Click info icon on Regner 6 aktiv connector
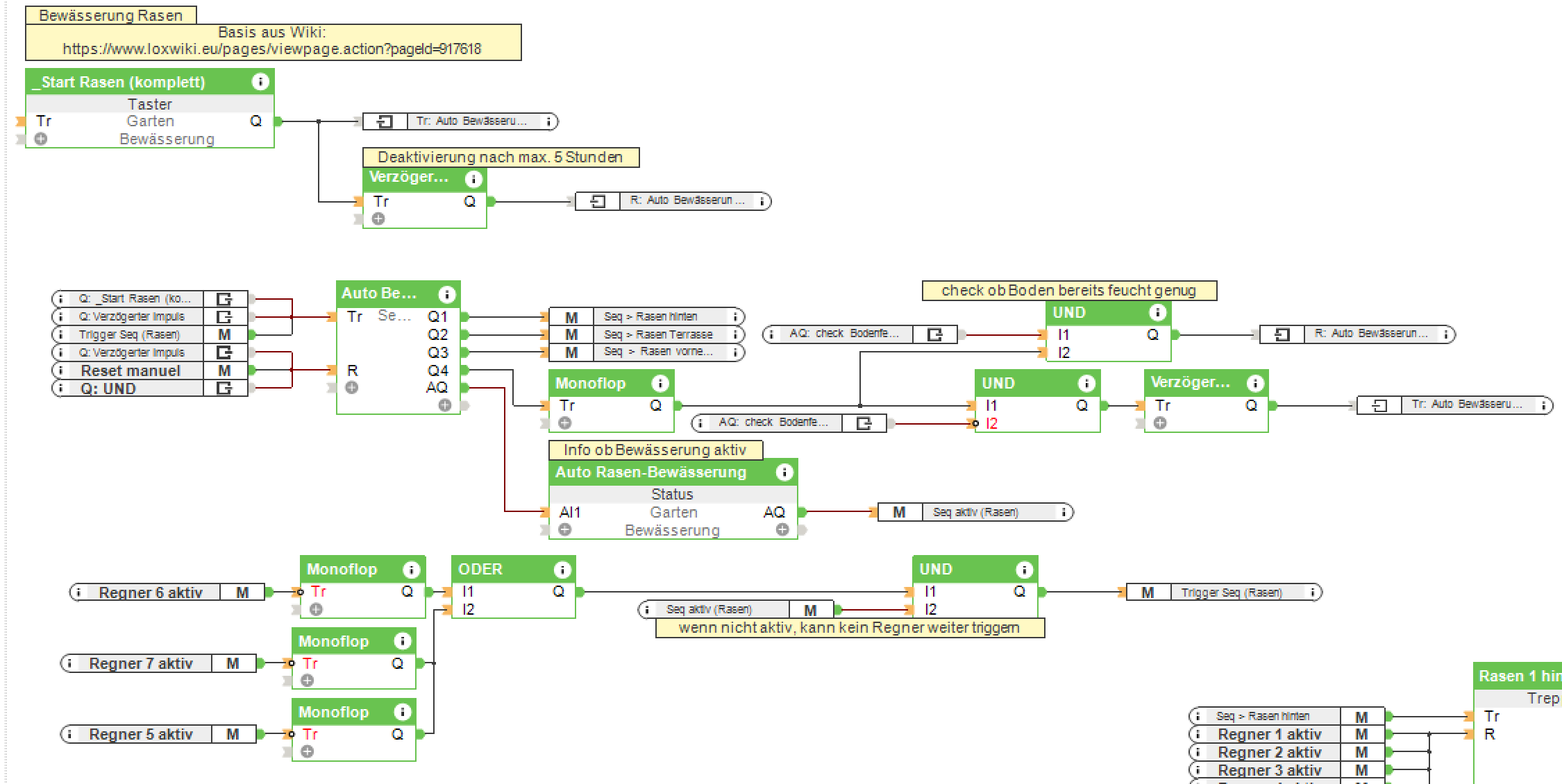This screenshot has width=1562, height=784. pos(78,593)
